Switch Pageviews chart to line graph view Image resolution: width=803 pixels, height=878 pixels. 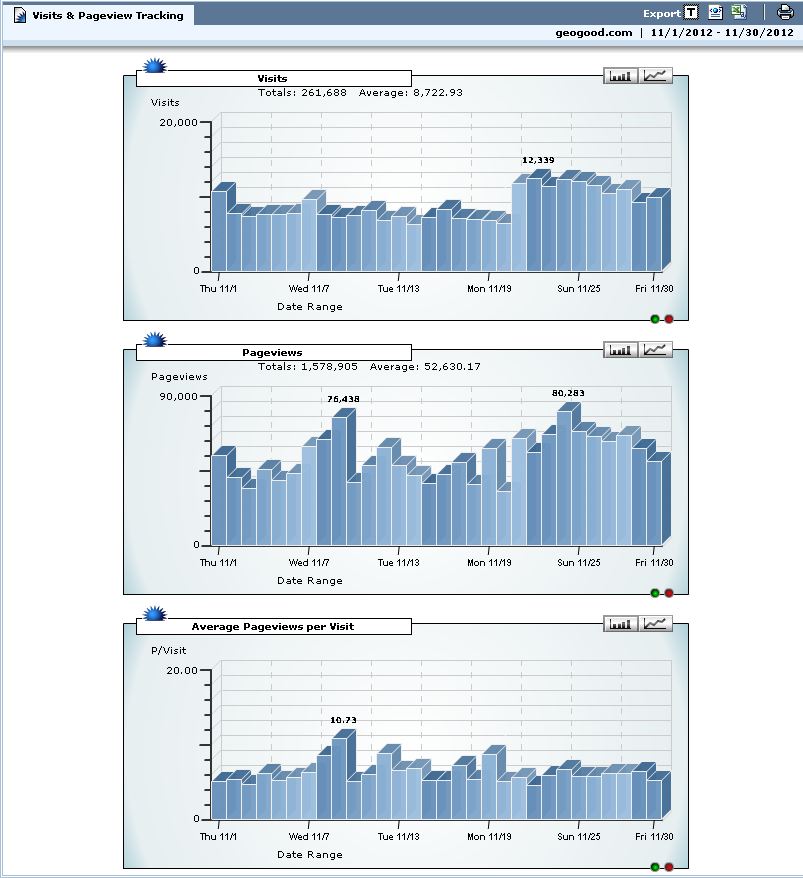coord(657,349)
